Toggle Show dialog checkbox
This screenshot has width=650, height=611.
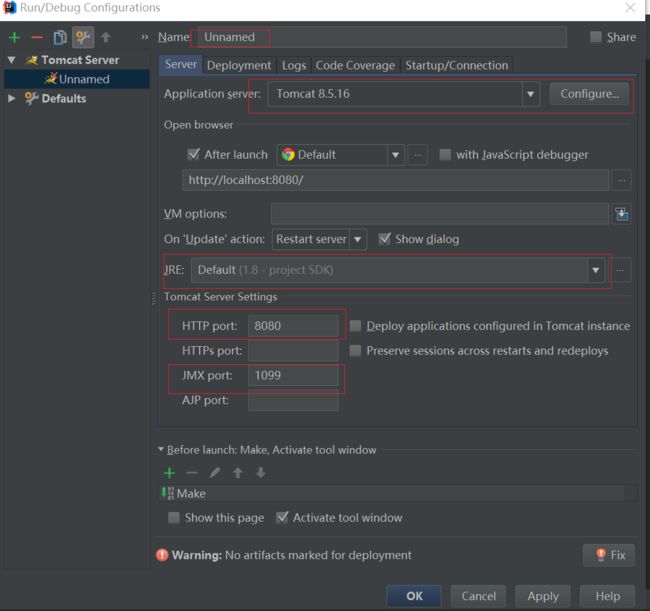click(x=385, y=239)
